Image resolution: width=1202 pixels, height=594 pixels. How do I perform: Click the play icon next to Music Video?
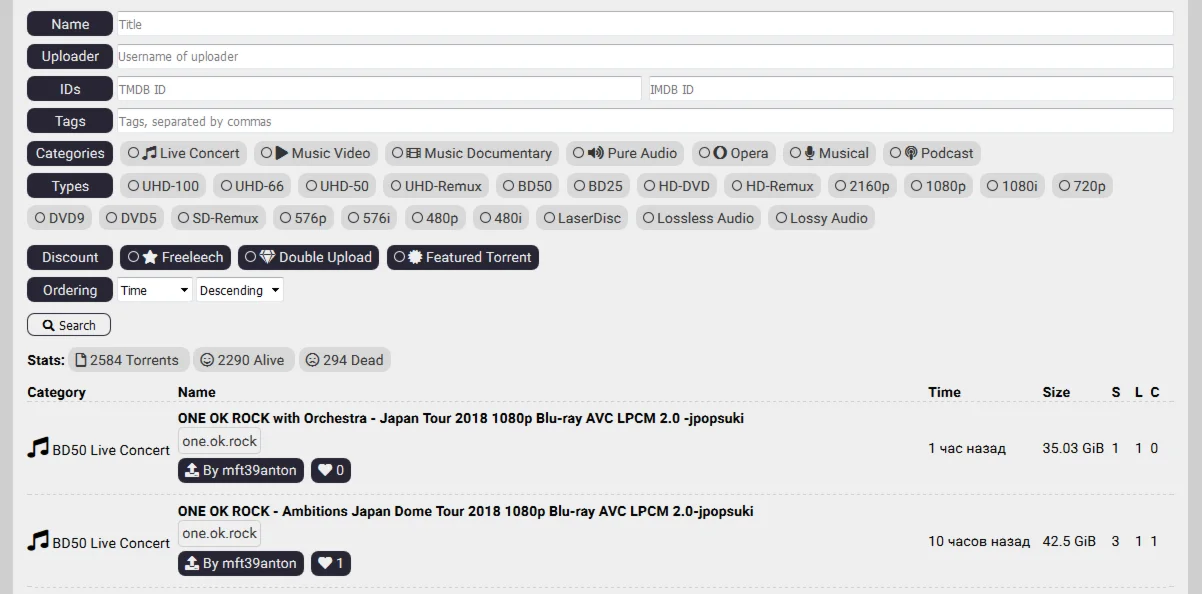pos(282,153)
